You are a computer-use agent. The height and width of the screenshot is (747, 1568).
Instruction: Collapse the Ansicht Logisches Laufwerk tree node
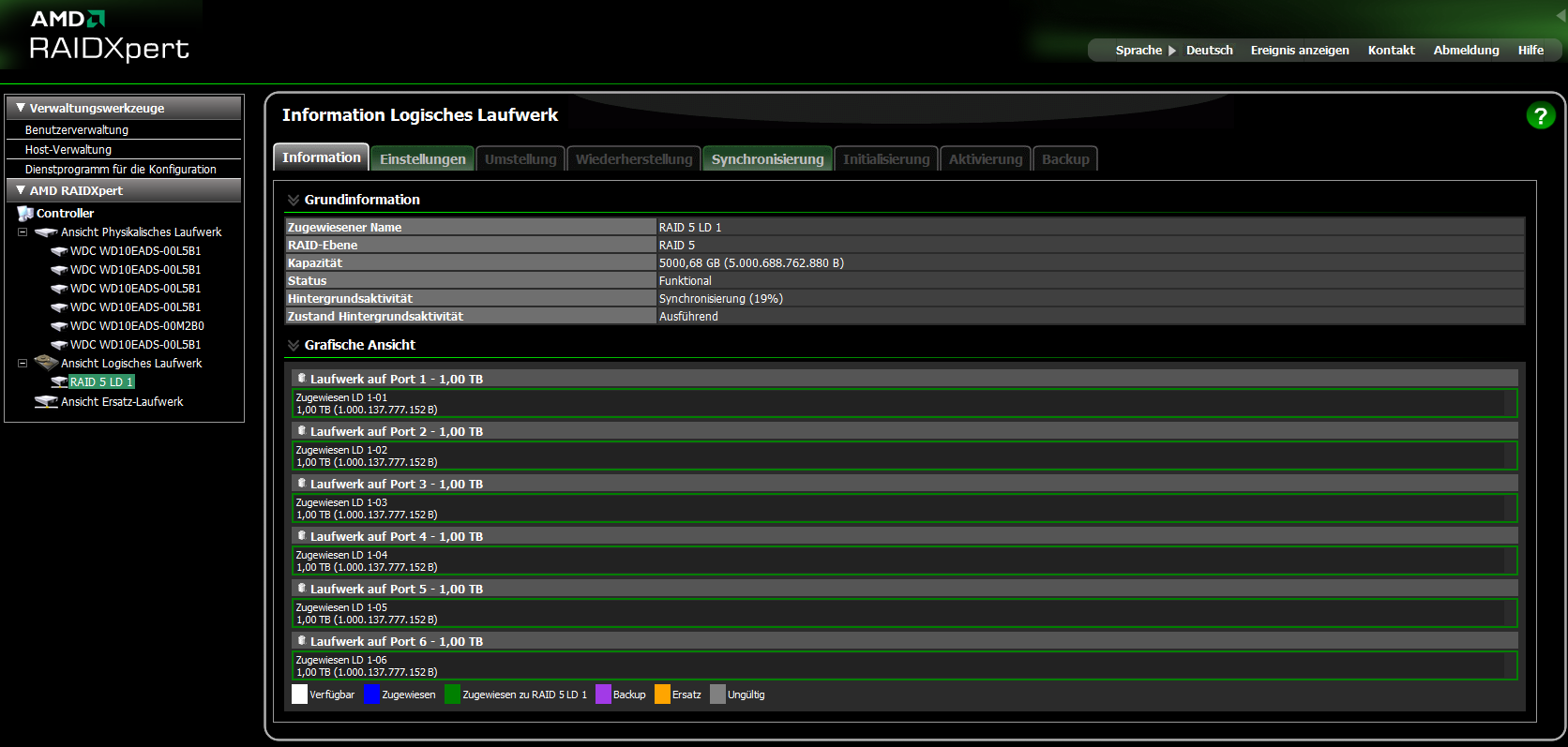click(x=23, y=364)
